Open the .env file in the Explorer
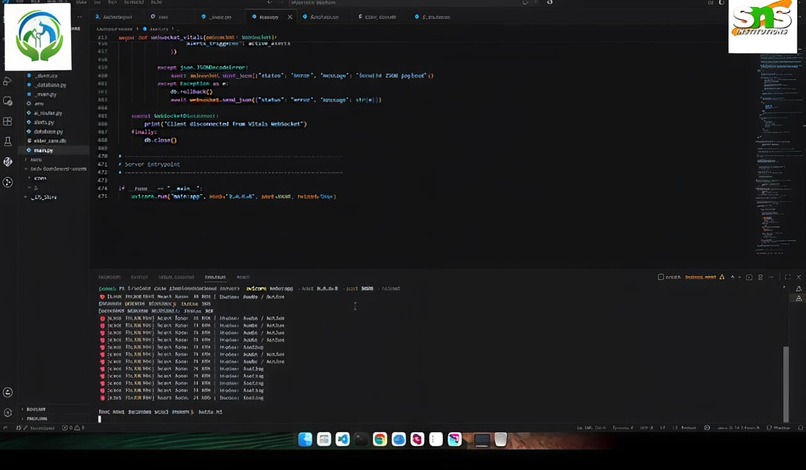 (39, 103)
